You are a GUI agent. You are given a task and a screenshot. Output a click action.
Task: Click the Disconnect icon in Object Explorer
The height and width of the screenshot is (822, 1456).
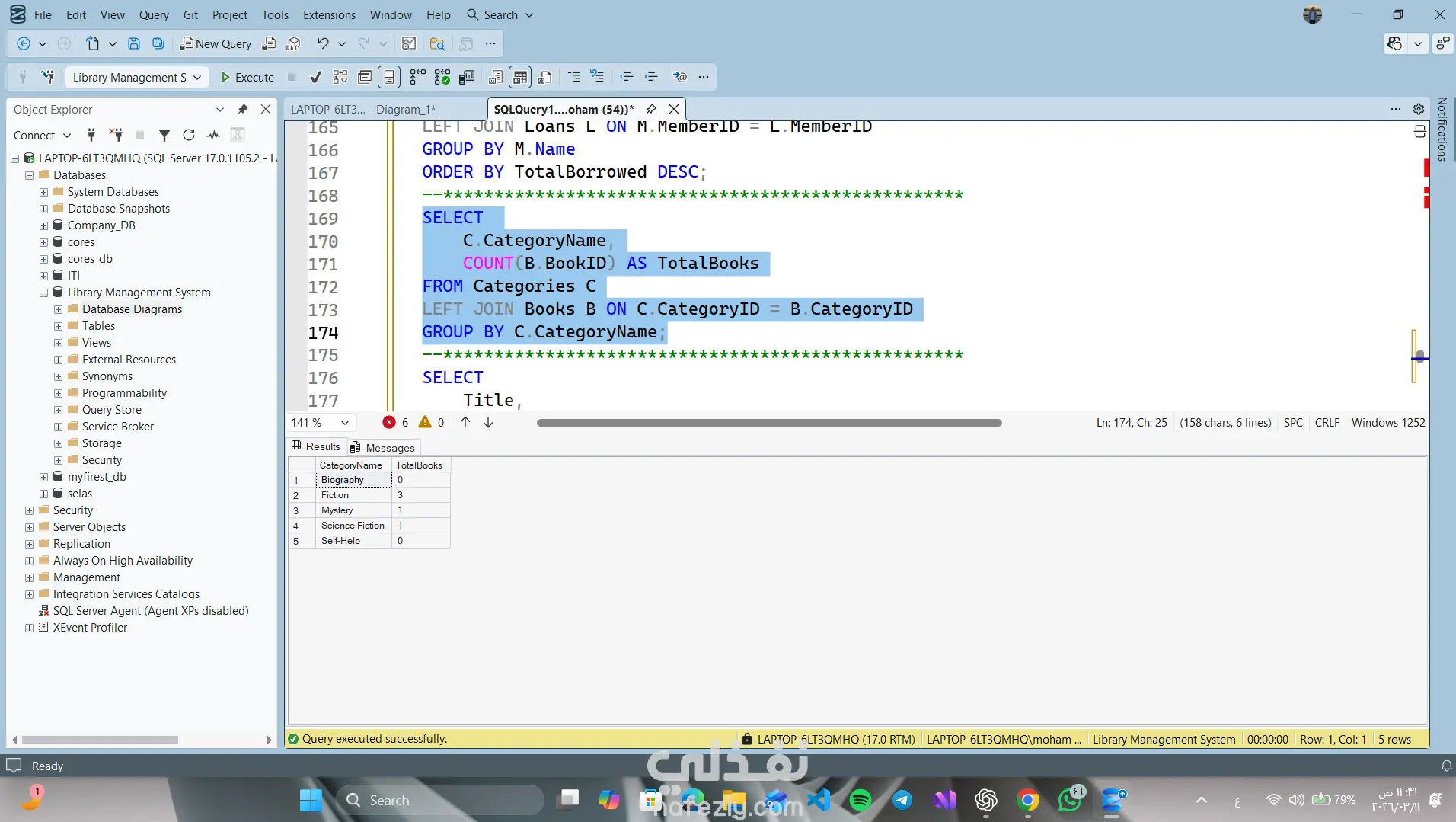(116, 135)
